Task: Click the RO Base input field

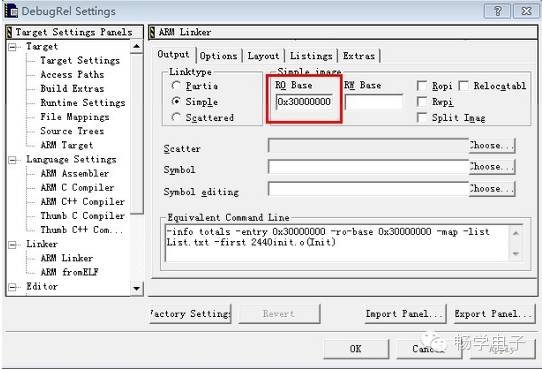Action: click(304, 102)
